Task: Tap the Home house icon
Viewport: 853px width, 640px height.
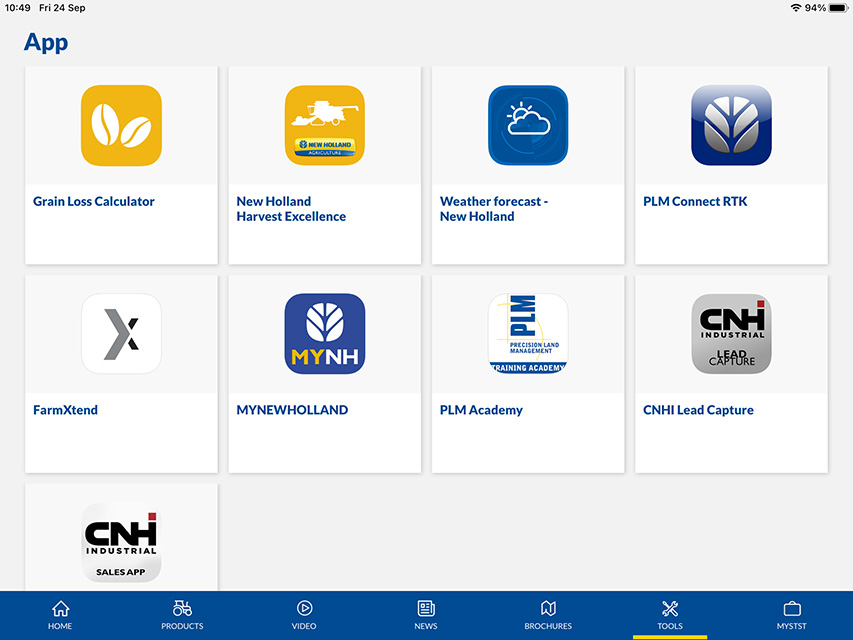Action: coord(60,608)
